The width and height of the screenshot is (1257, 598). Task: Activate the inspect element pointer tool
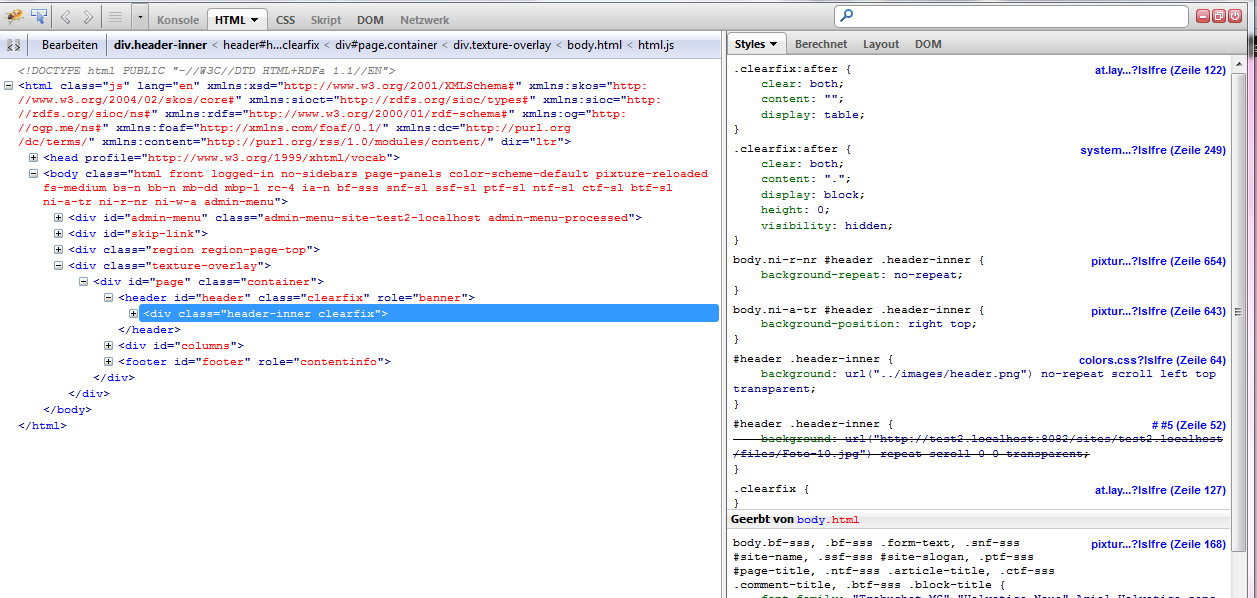(x=39, y=16)
